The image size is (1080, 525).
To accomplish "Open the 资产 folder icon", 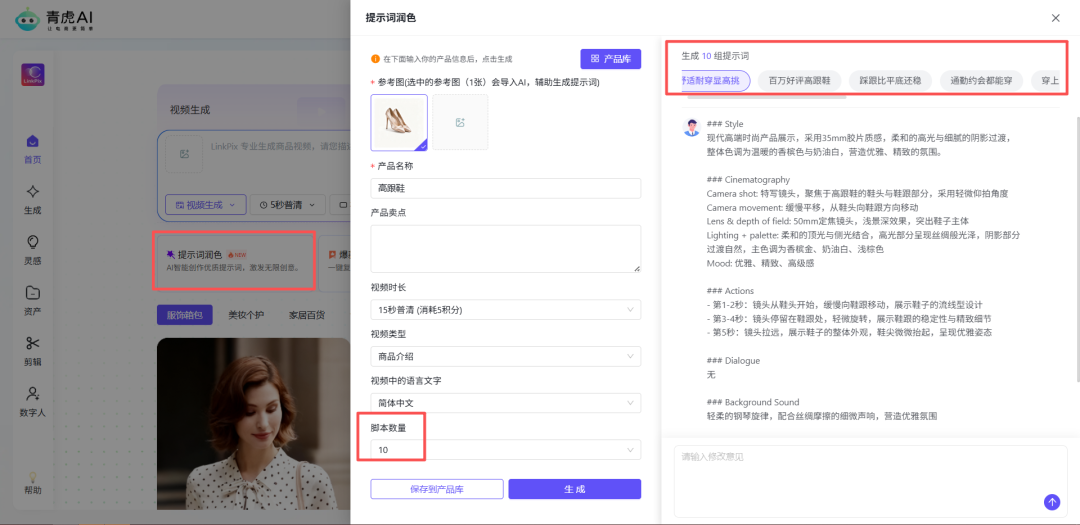I will [x=33, y=293].
